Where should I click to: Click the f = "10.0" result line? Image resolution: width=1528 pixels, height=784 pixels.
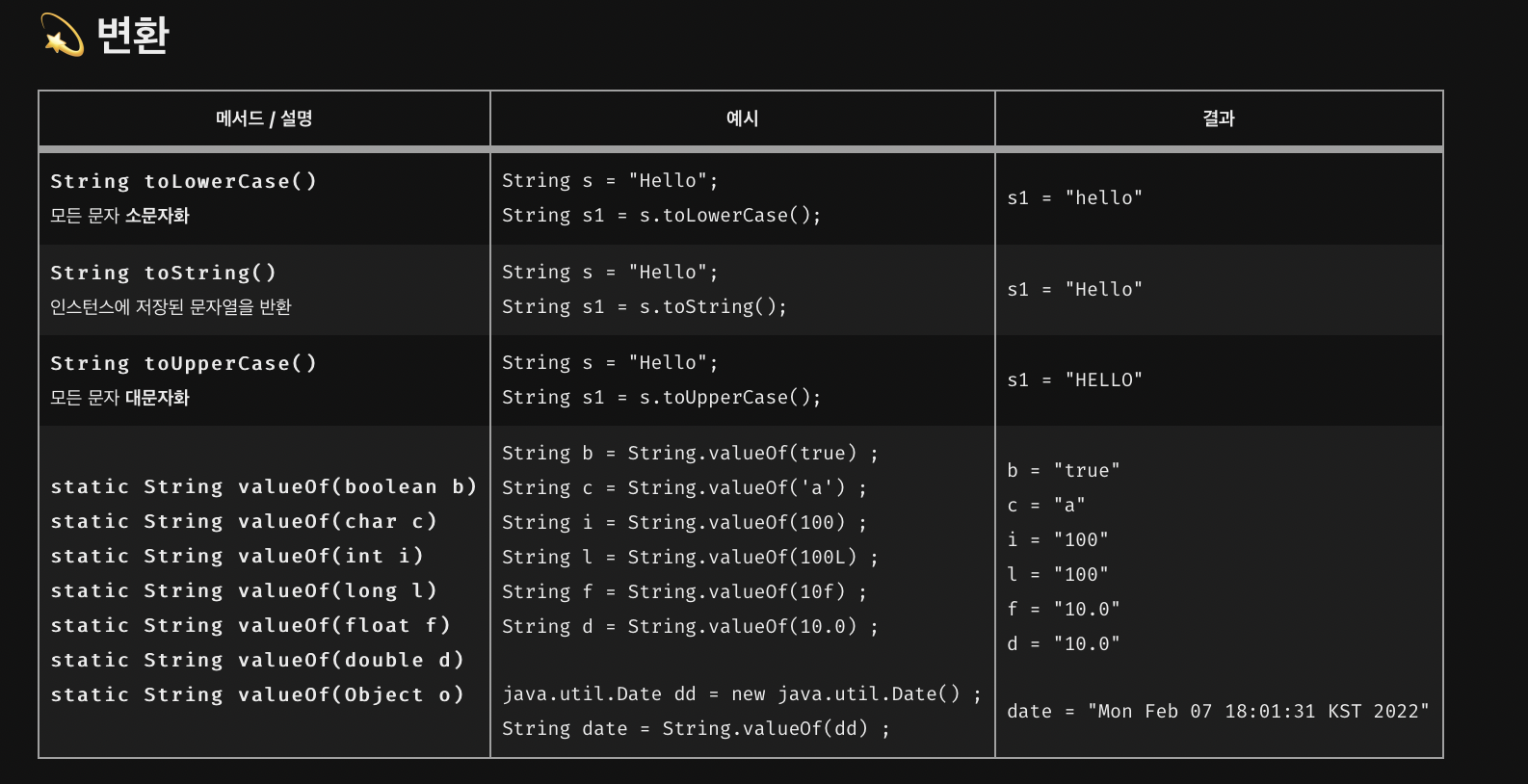(1064, 609)
